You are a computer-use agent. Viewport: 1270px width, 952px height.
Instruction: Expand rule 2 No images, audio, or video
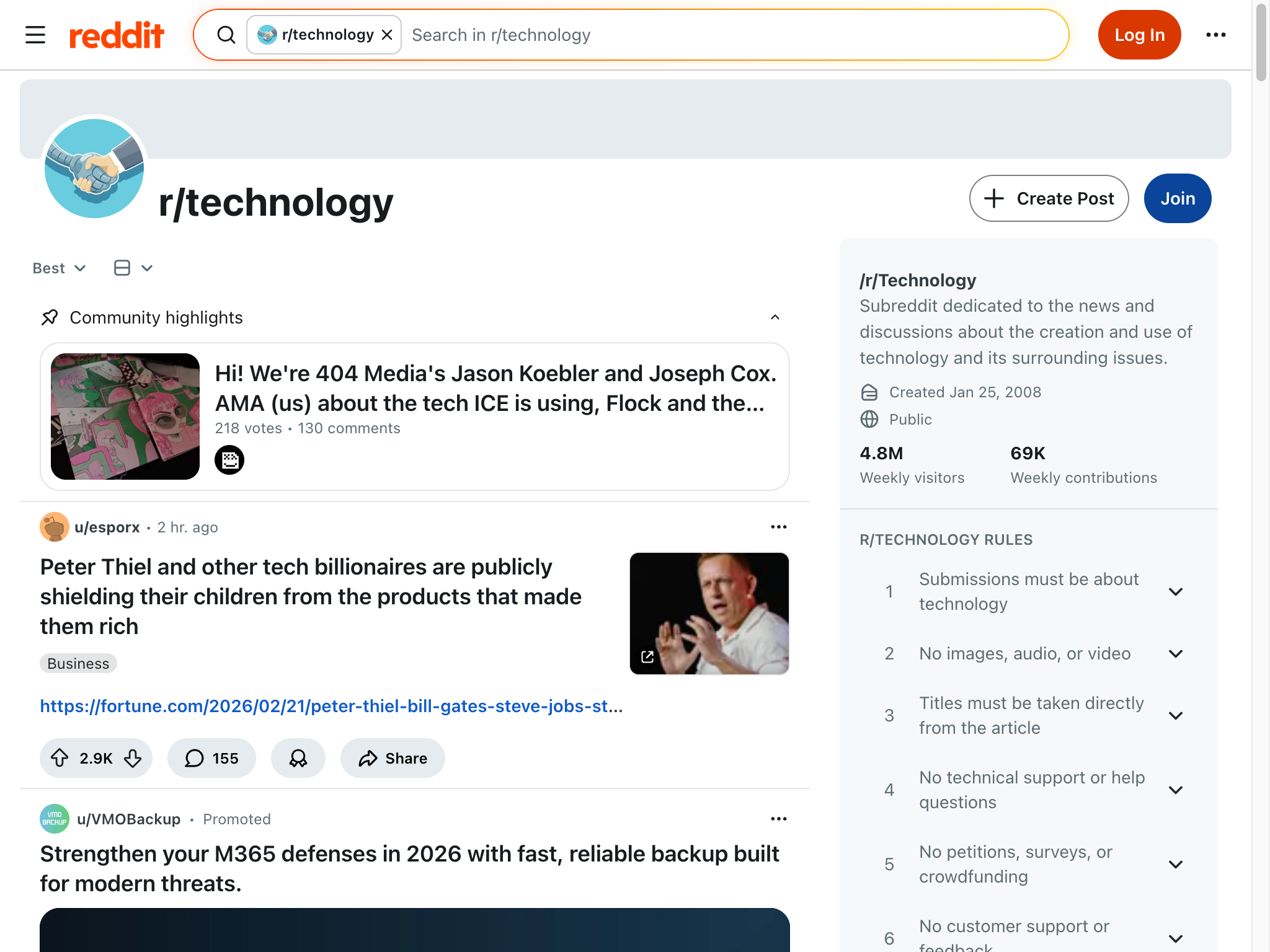tap(1176, 654)
